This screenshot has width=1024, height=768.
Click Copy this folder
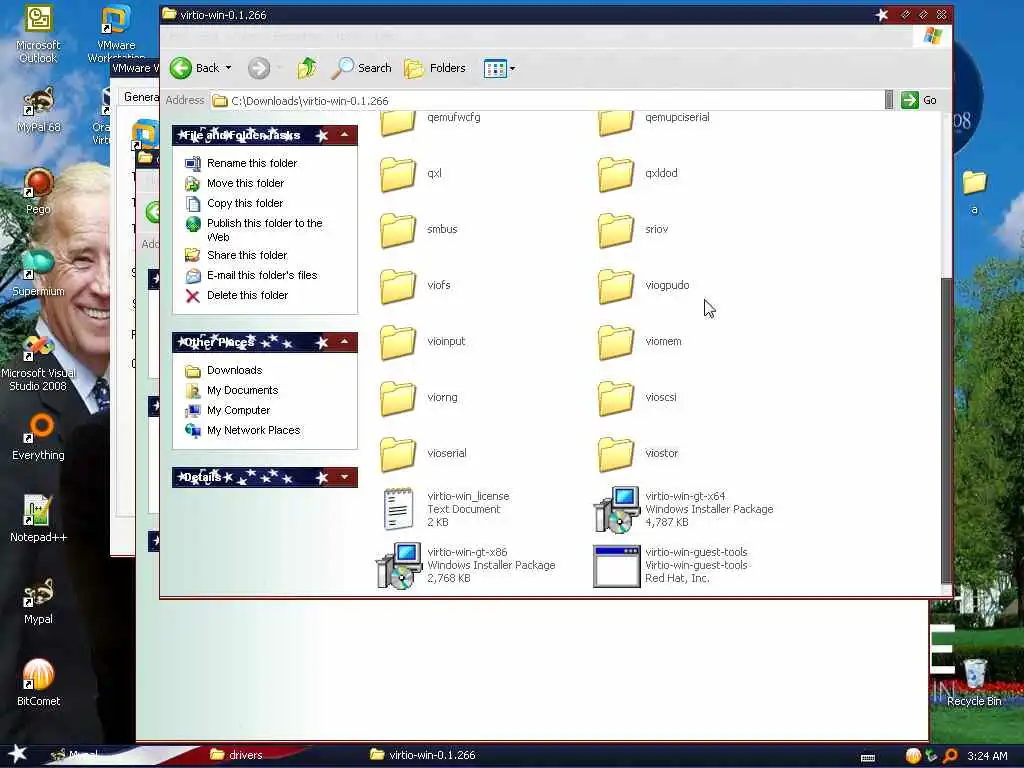tap(234, 203)
